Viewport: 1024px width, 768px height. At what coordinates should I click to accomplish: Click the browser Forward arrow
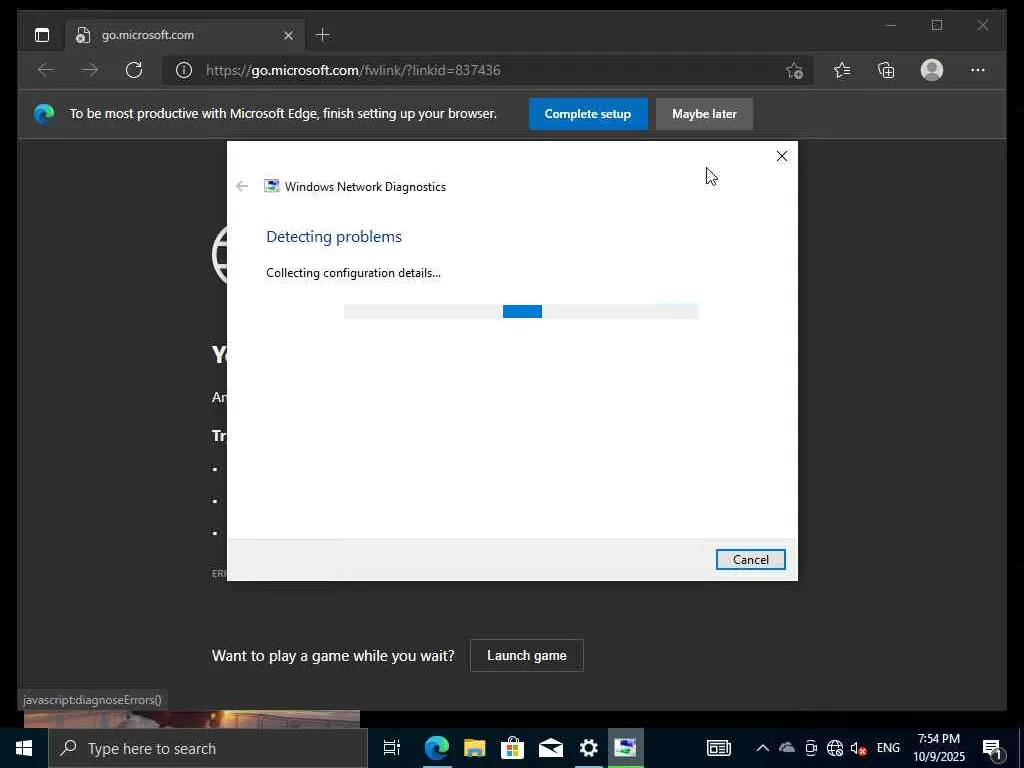[x=90, y=70]
